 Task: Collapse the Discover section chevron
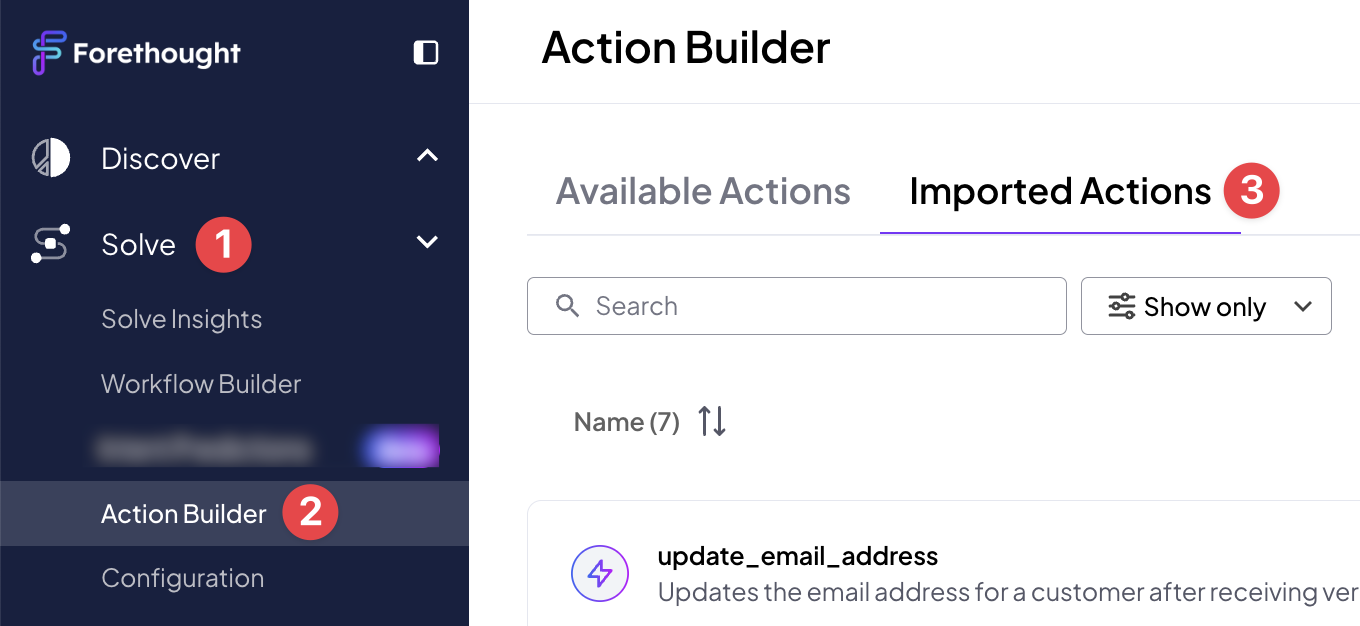click(x=427, y=156)
